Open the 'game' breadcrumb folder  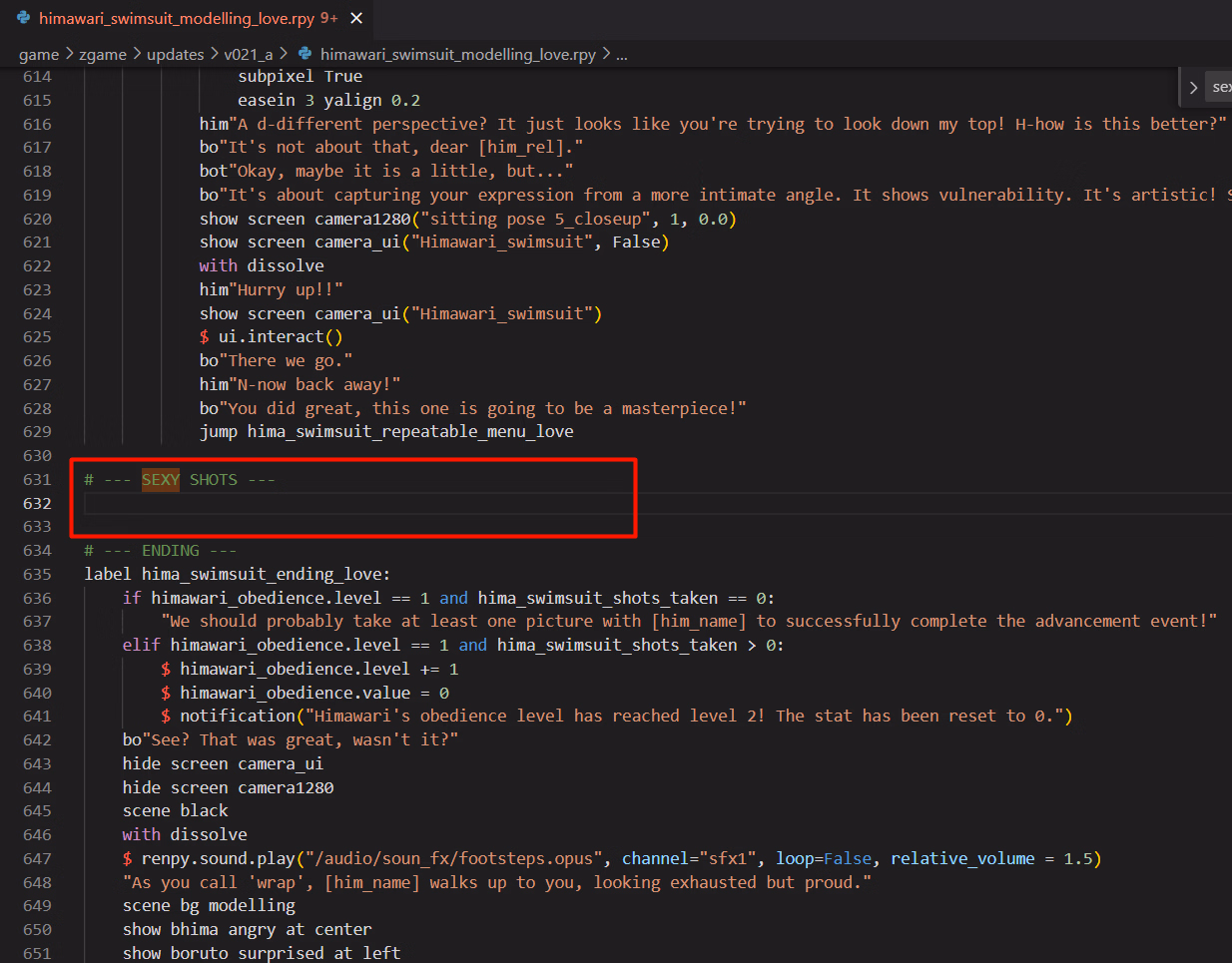(x=39, y=54)
